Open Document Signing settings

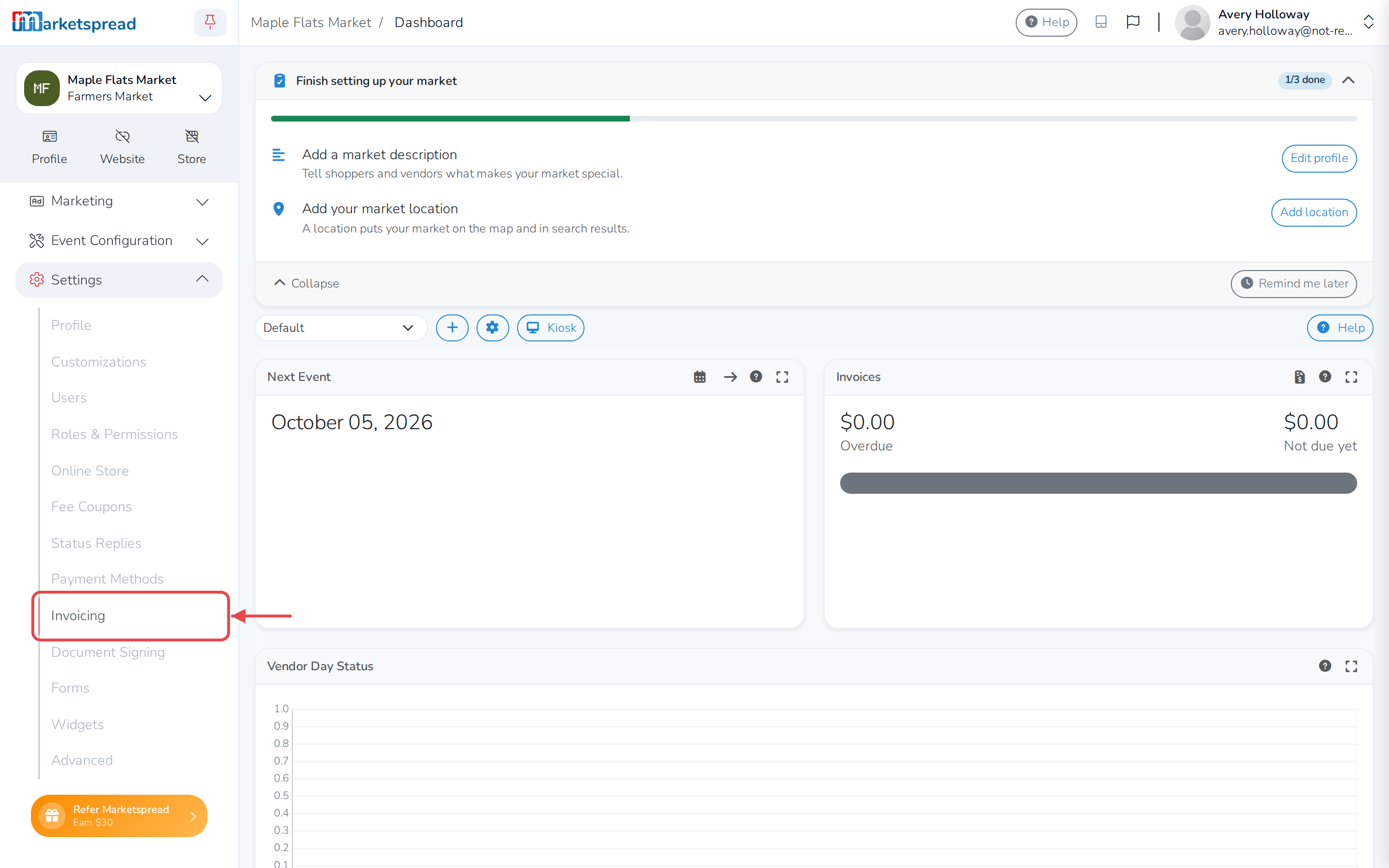pos(108,652)
